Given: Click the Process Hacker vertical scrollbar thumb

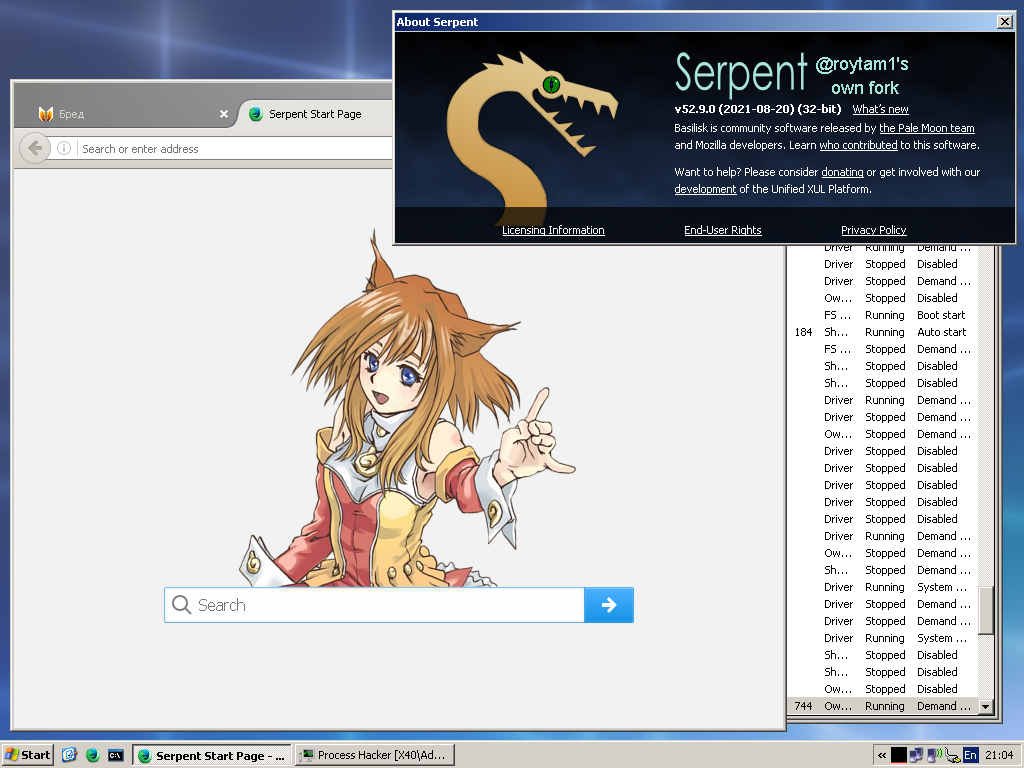Looking at the screenshot, I should [x=986, y=610].
